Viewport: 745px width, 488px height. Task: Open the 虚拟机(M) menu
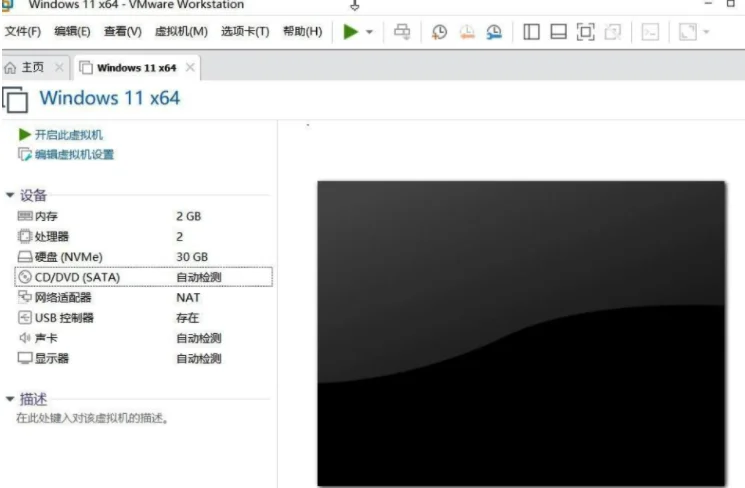(181, 32)
